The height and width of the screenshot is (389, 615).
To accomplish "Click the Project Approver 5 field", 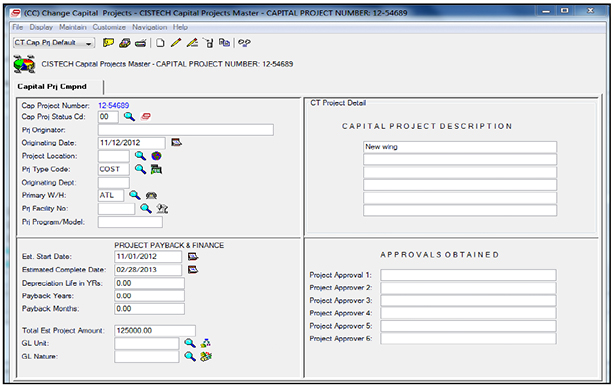I will 468,326.
